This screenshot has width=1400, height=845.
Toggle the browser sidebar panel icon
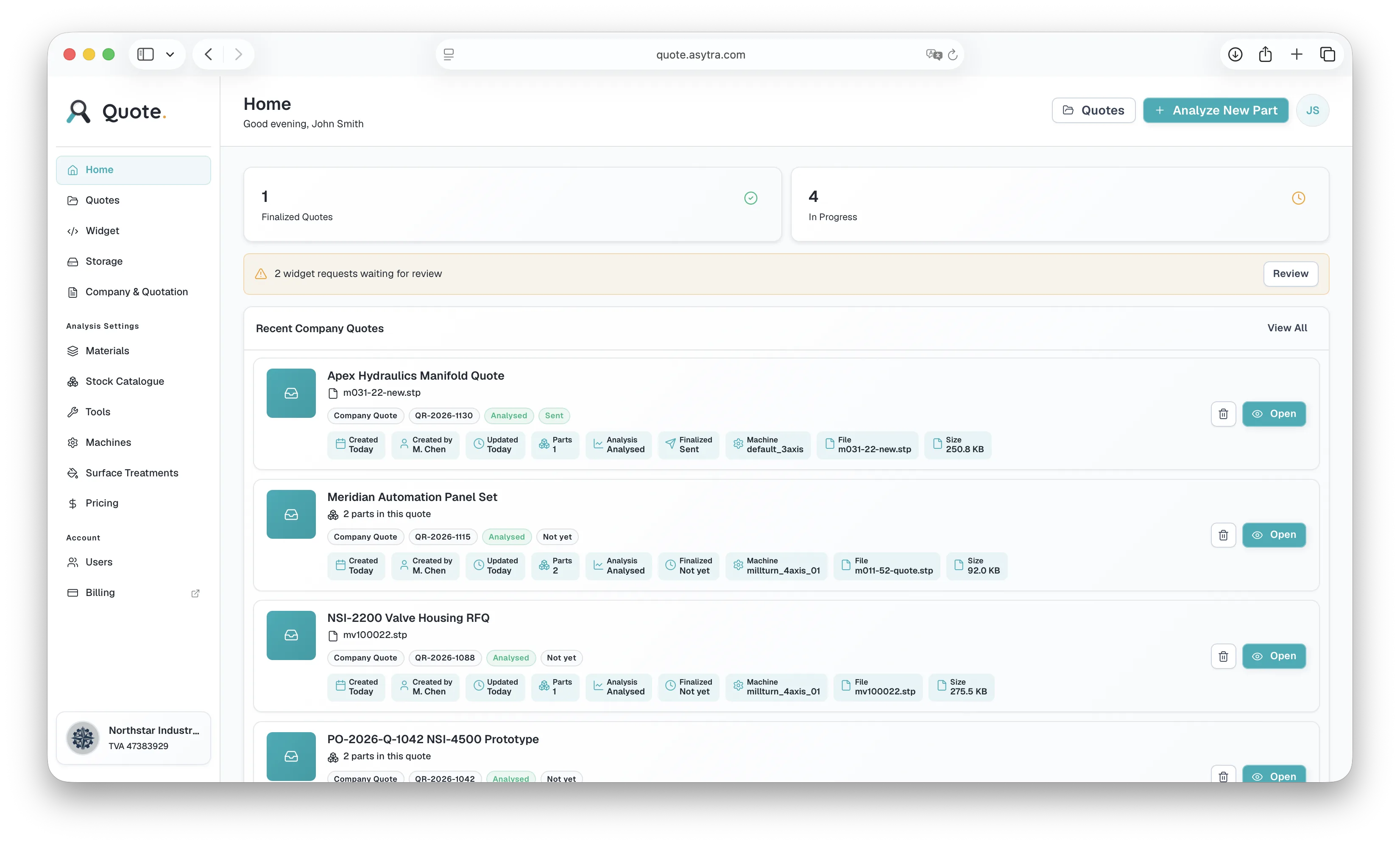tap(145, 54)
